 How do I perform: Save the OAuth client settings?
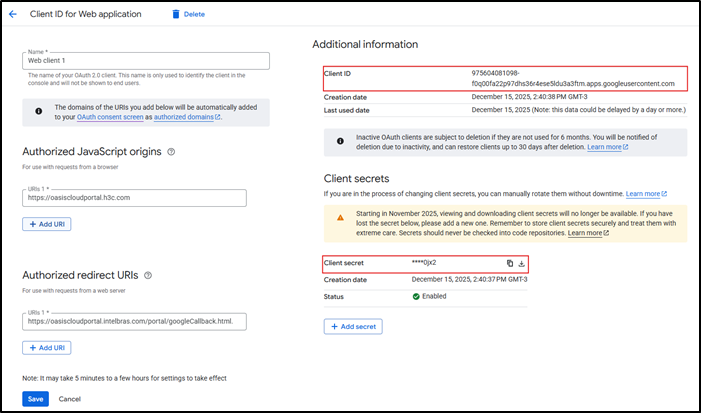(35, 399)
